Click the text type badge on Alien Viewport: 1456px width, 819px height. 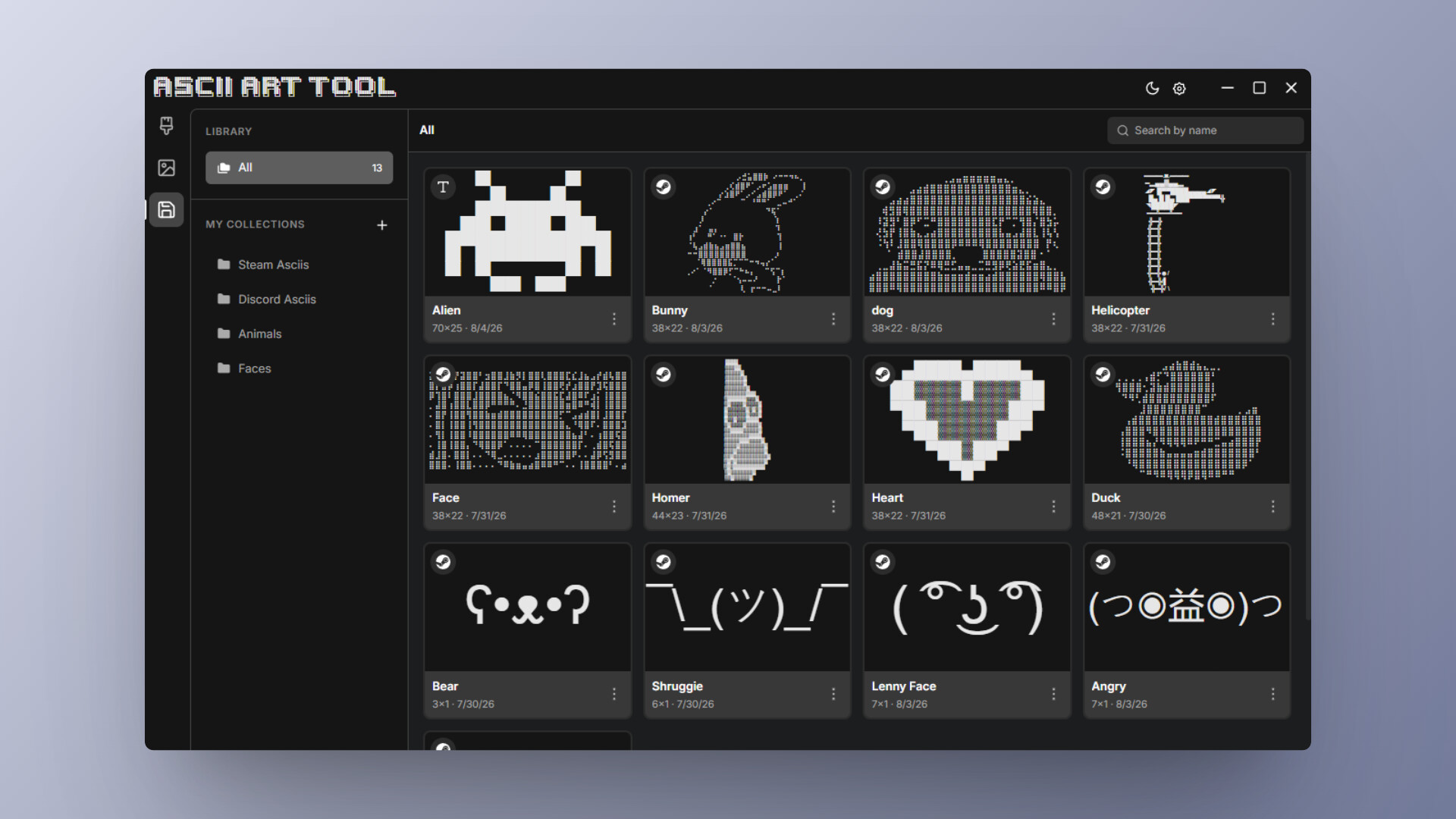444,187
